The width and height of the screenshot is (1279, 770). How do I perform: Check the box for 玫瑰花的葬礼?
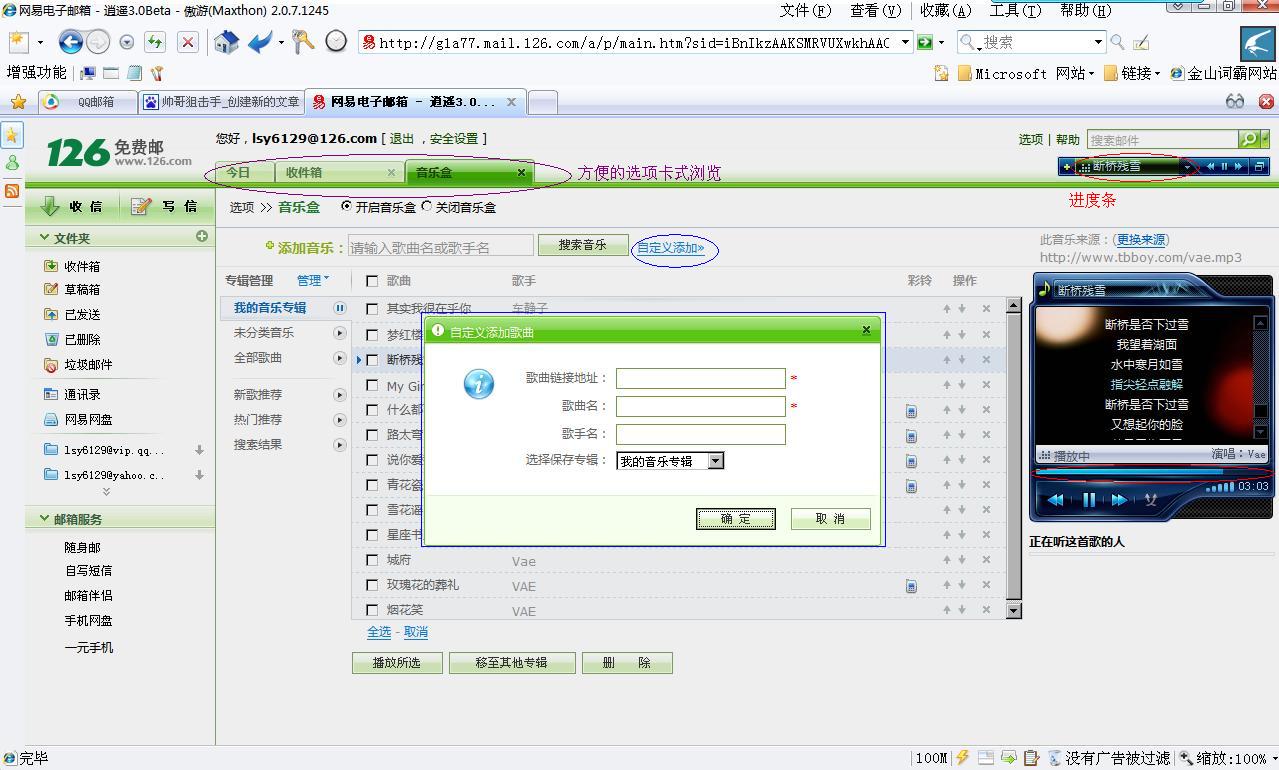(x=372, y=585)
